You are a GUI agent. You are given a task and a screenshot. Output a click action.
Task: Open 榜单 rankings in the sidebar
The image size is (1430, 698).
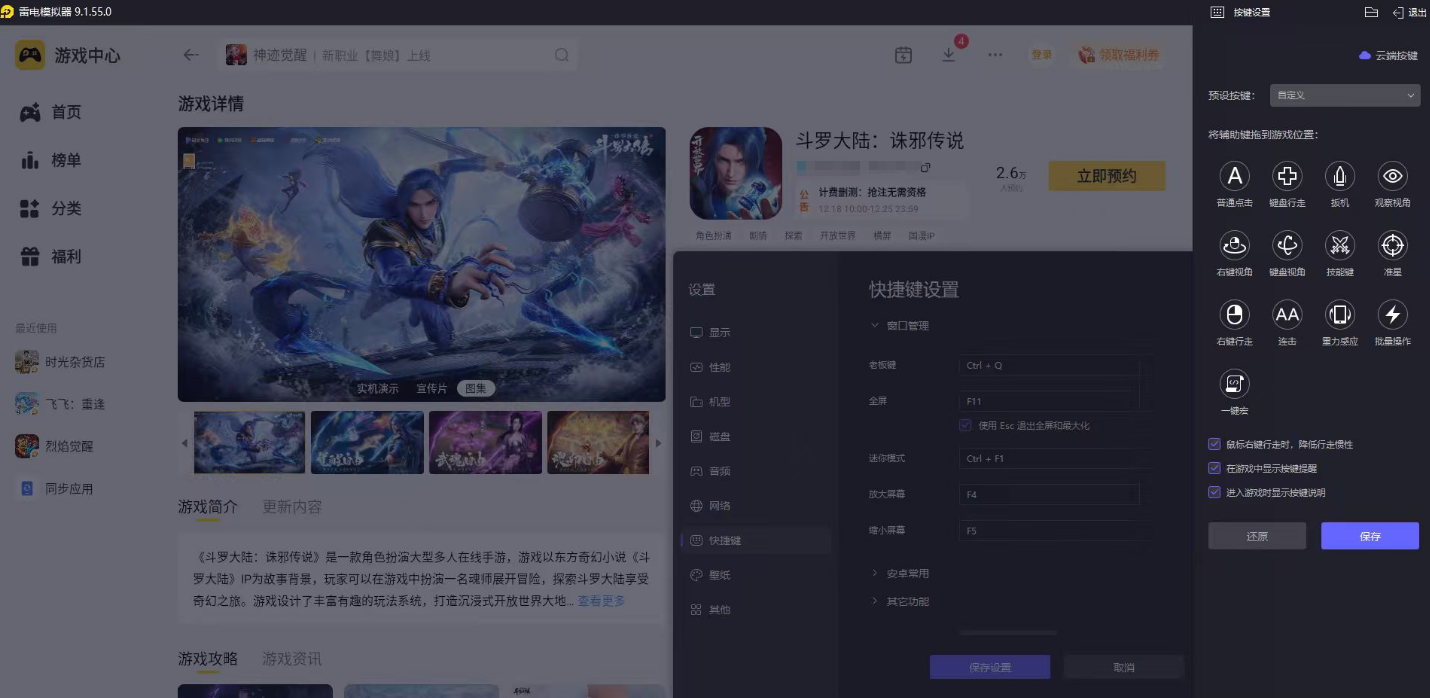point(50,160)
